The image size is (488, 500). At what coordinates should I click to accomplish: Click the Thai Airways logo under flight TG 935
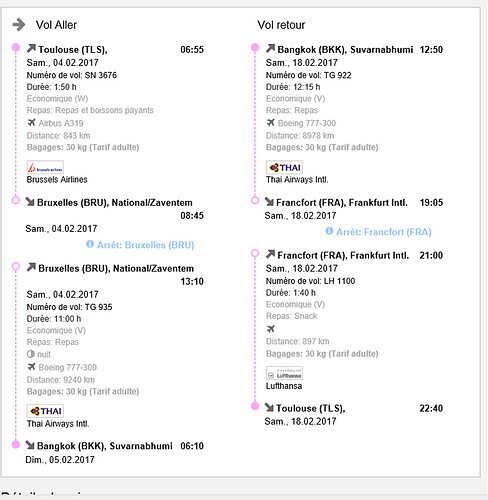click(45, 411)
